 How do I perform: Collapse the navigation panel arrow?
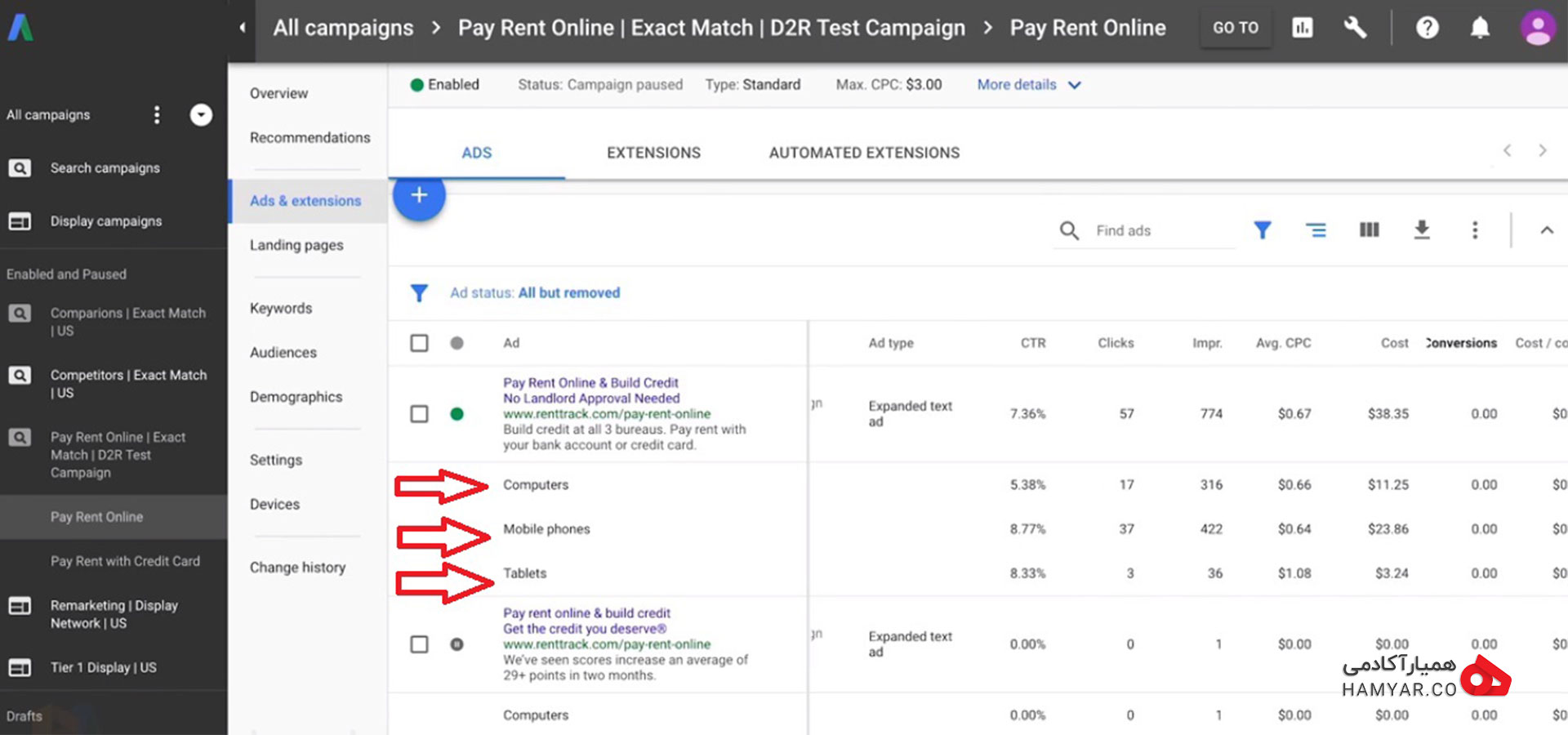242,28
